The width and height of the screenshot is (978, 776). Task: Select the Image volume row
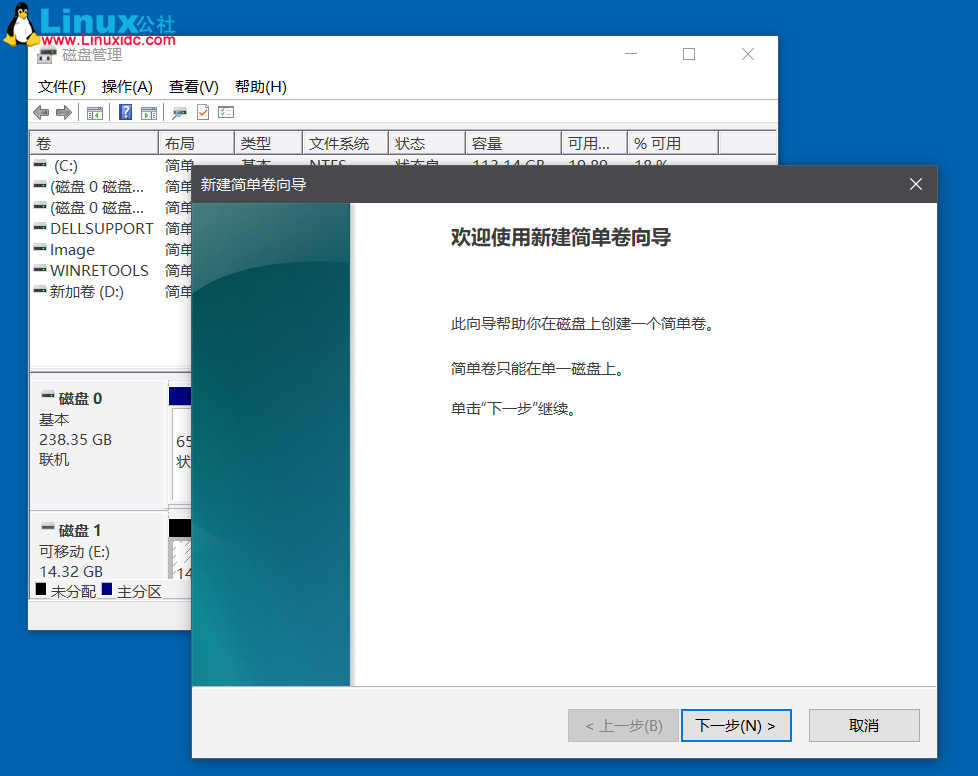pyautogui.click(x=111, y=250)
